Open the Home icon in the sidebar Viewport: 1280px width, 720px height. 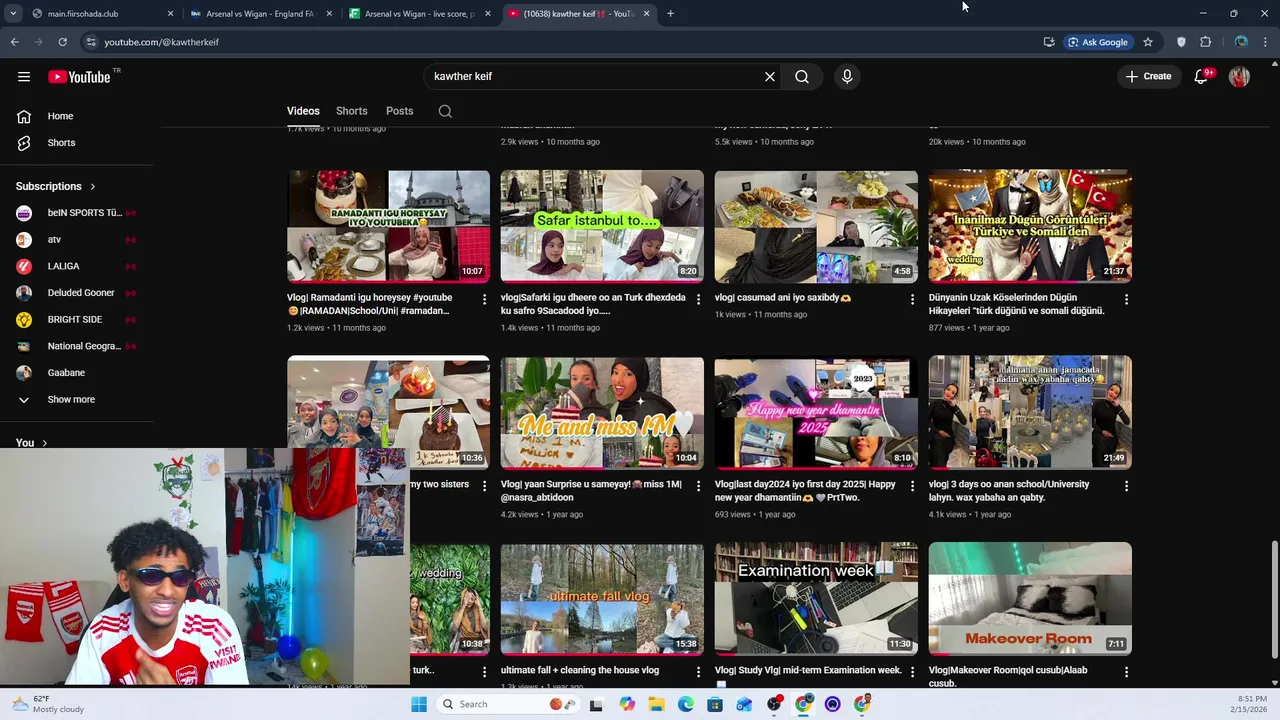click(x=24, y=116)
